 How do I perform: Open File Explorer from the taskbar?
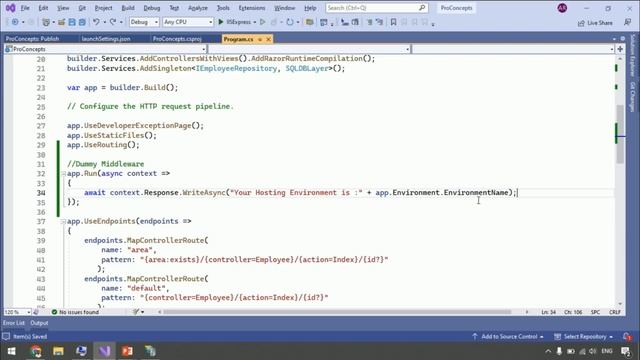point(58,351)
